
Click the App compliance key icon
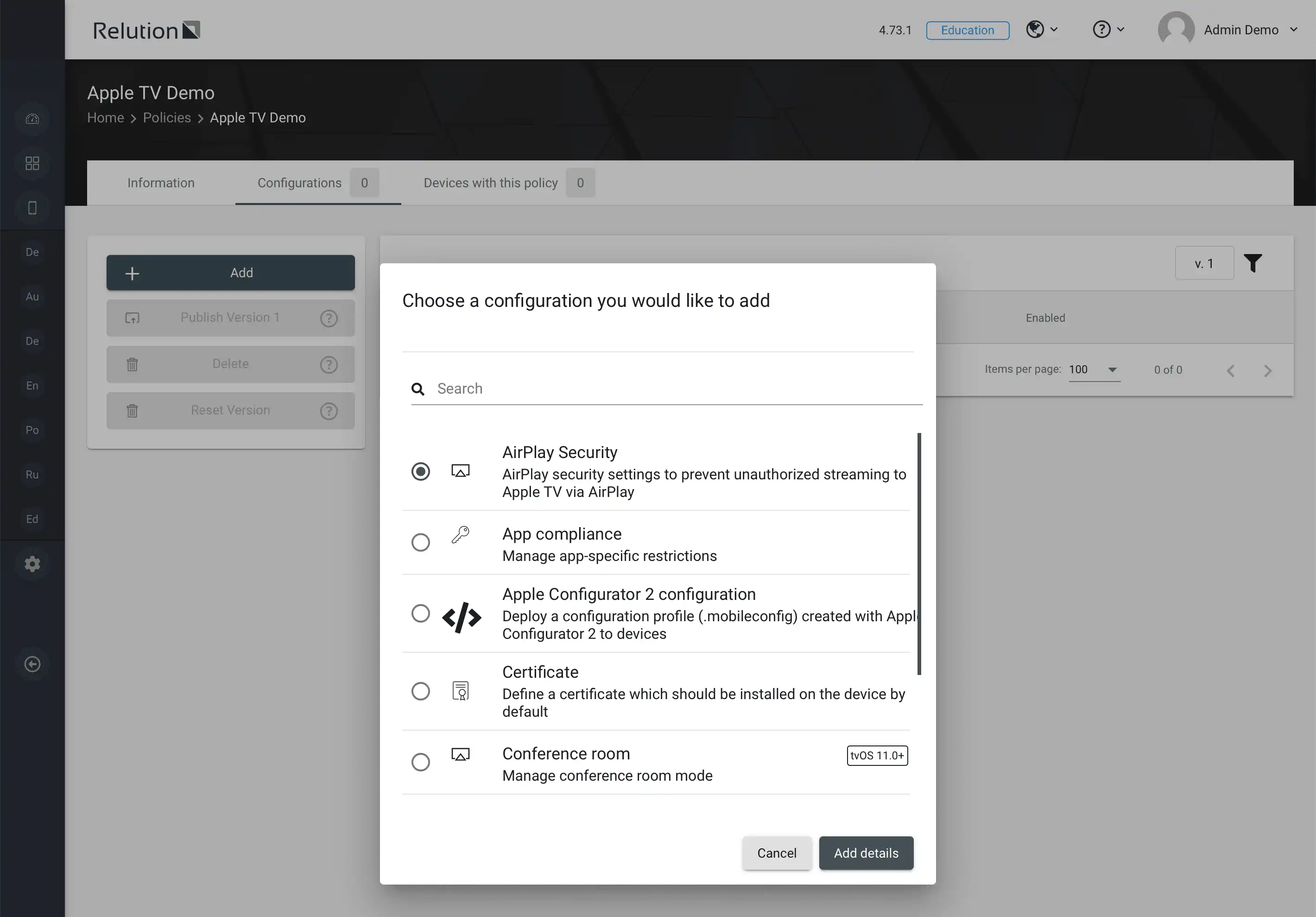pyautogui.click(x=460, y=535)
